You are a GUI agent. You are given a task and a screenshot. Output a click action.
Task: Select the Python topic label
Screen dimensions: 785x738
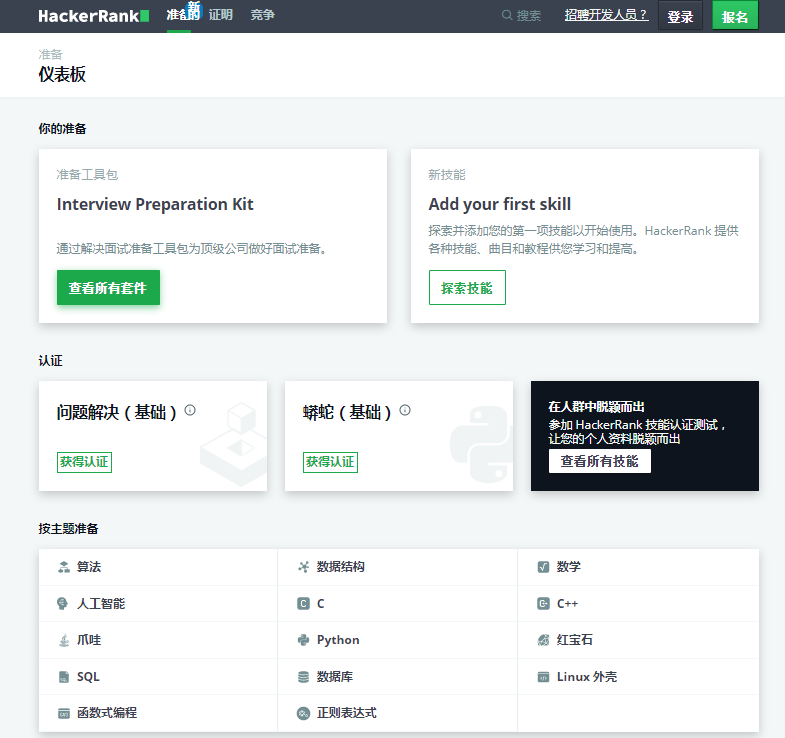(x=338, y=640)
